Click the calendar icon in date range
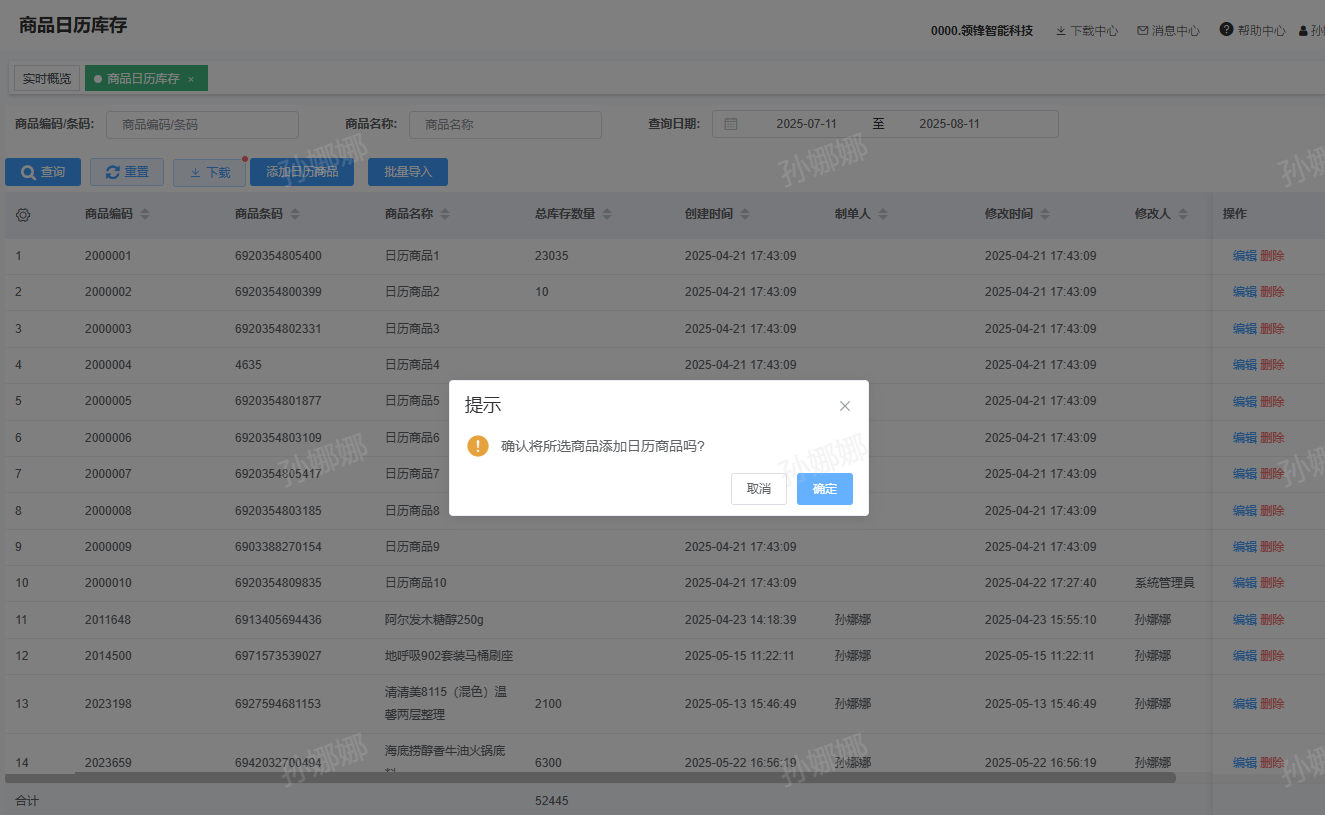Screen dimensions: 1325x815 click(x=731, y=124)
